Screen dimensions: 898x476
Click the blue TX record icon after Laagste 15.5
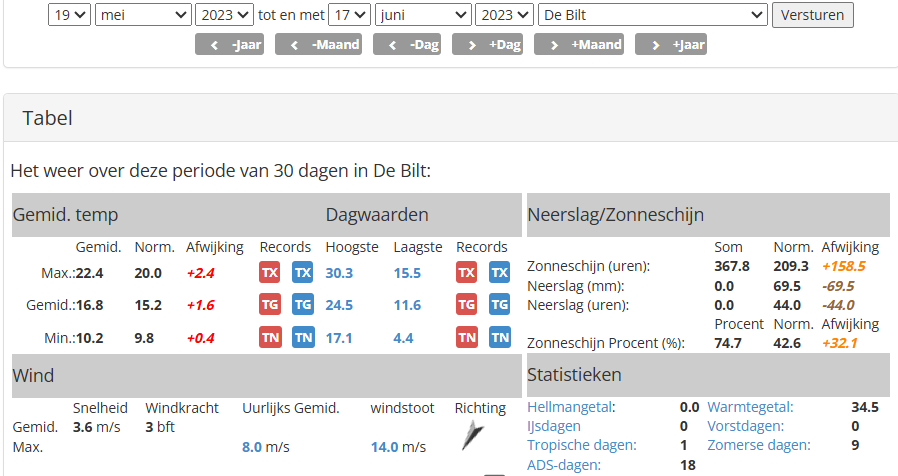pyautogui.click(x=499, y=273)
